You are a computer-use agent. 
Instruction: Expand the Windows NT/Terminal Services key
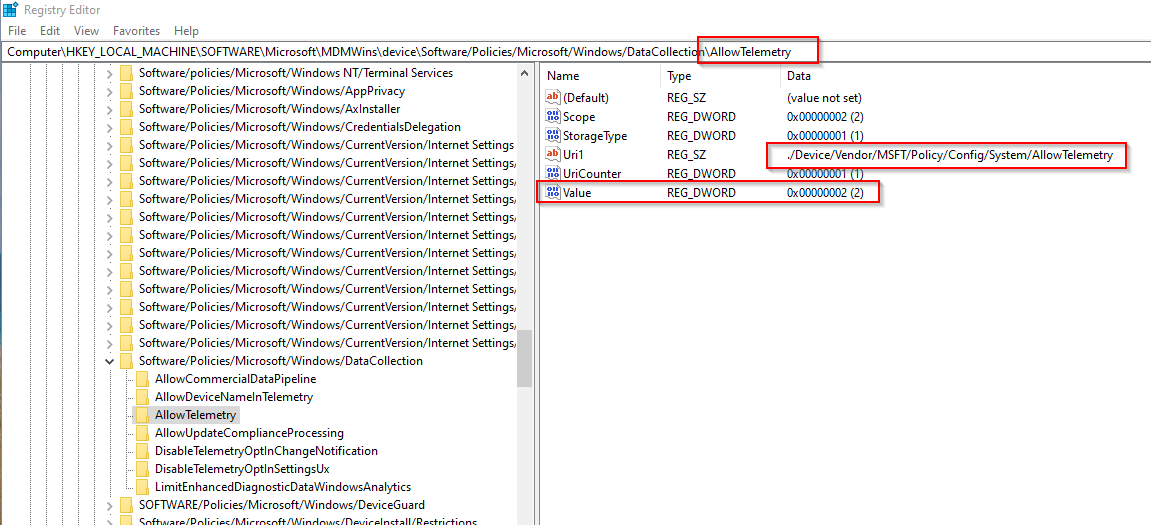(x=110, y=73)
